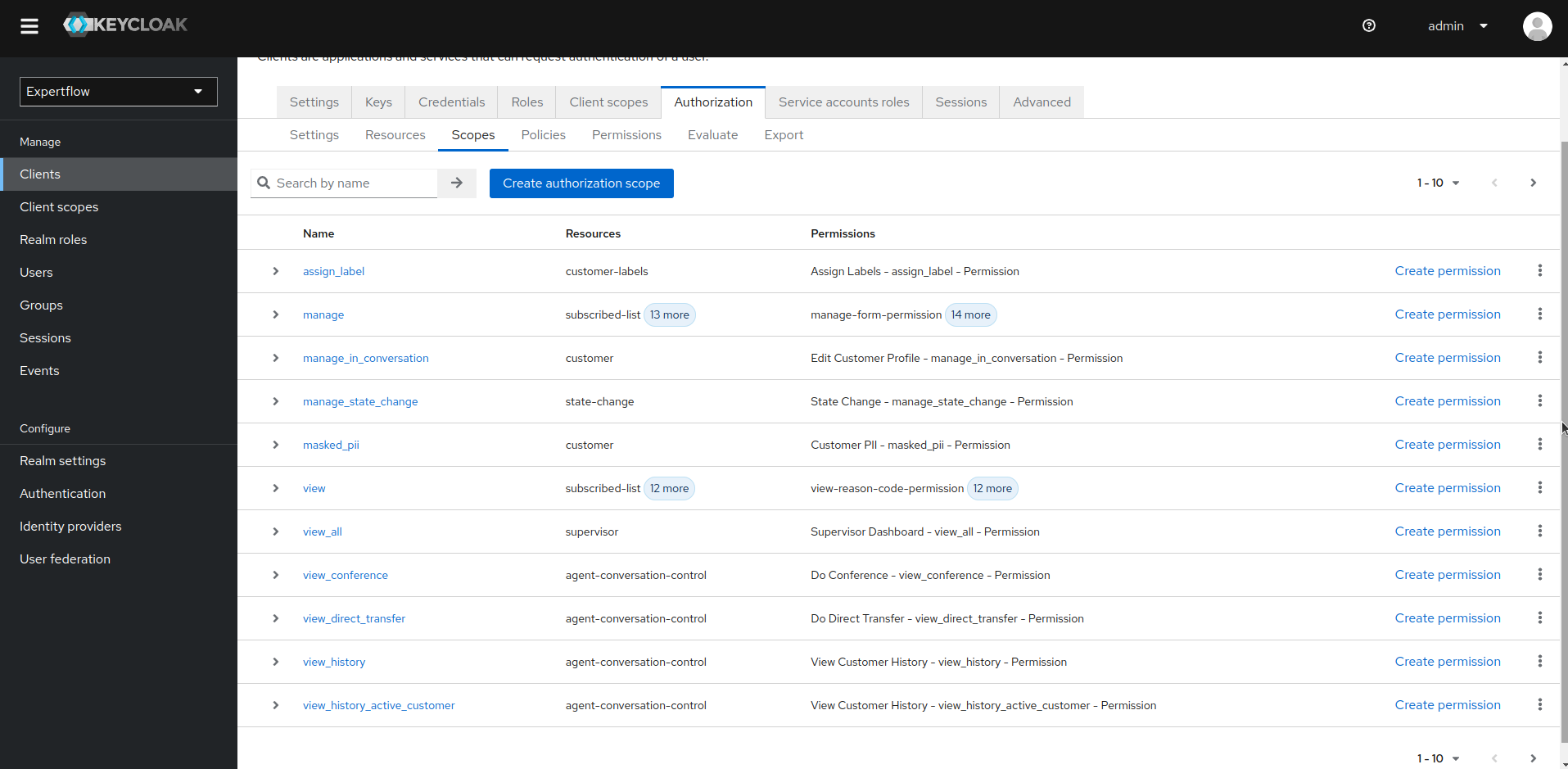The height and width of the screenshot is (769, 1568).
Task: Click the Keycloak logo
Action: pos(124,25)
